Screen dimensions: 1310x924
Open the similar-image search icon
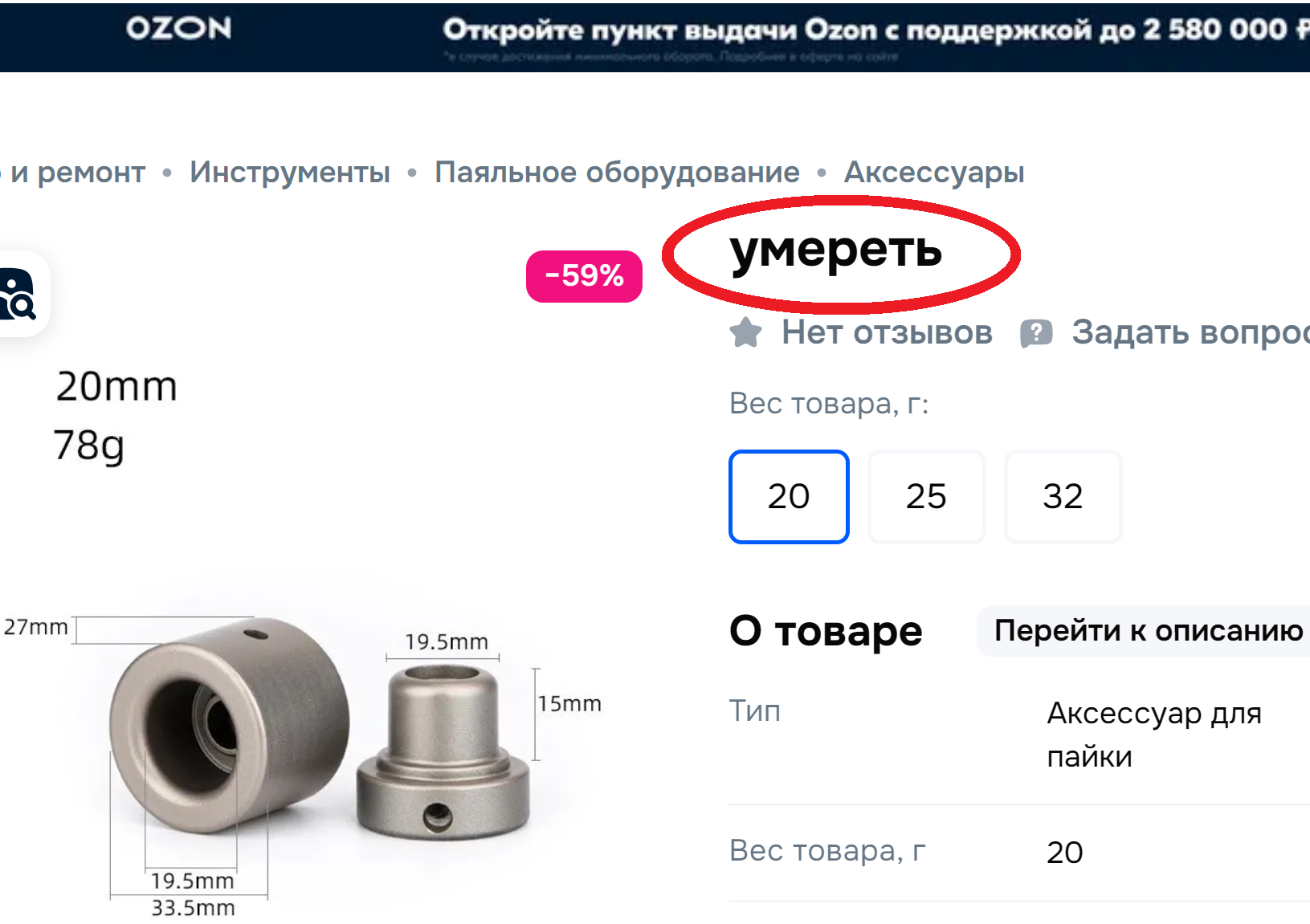click(18, 294)
